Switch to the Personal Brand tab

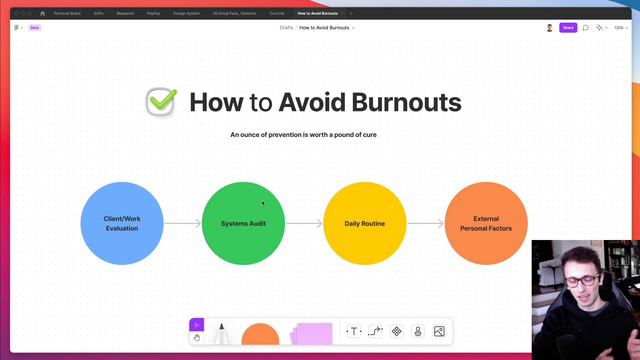point(67,13)
